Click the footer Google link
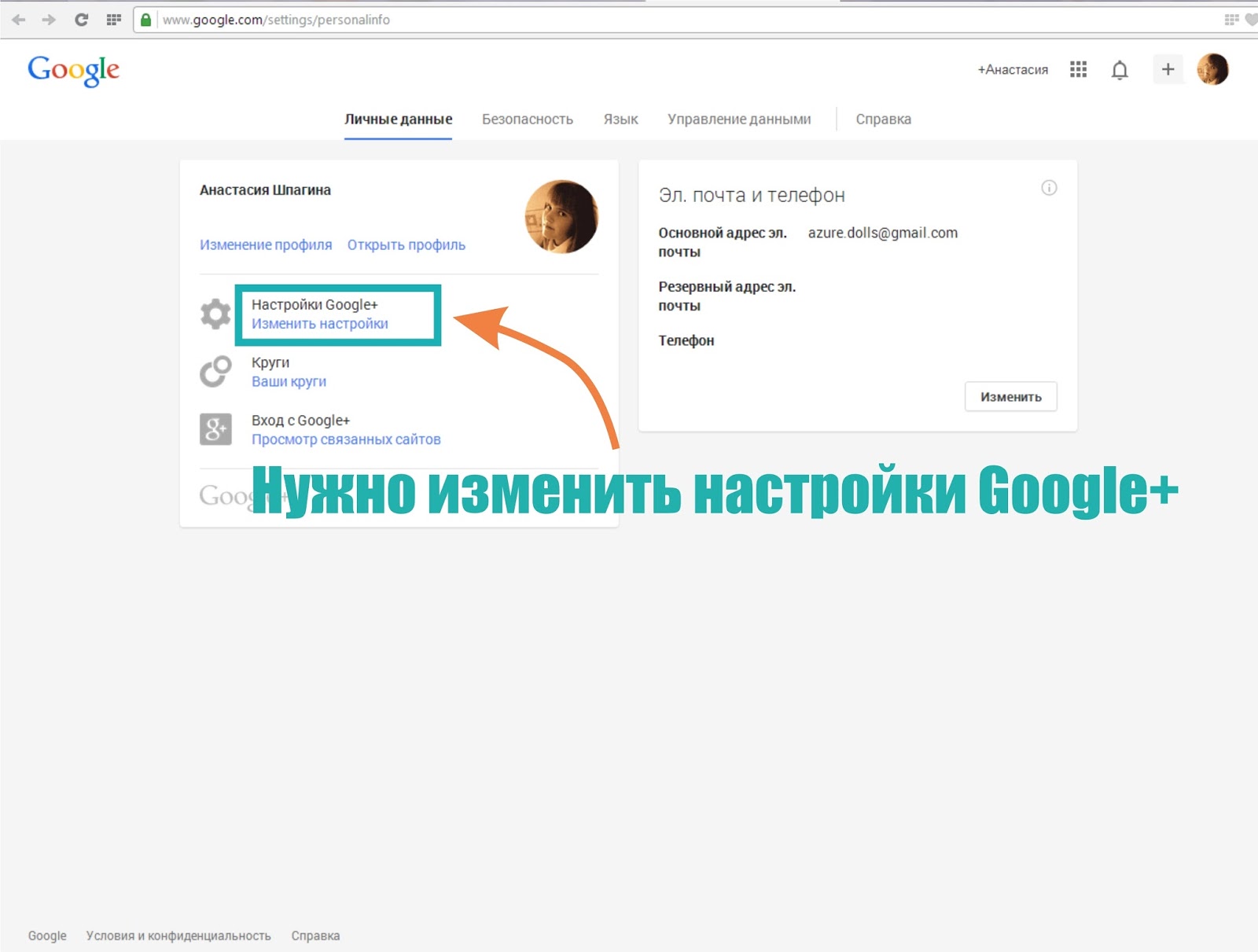 (x=47, y=935)
